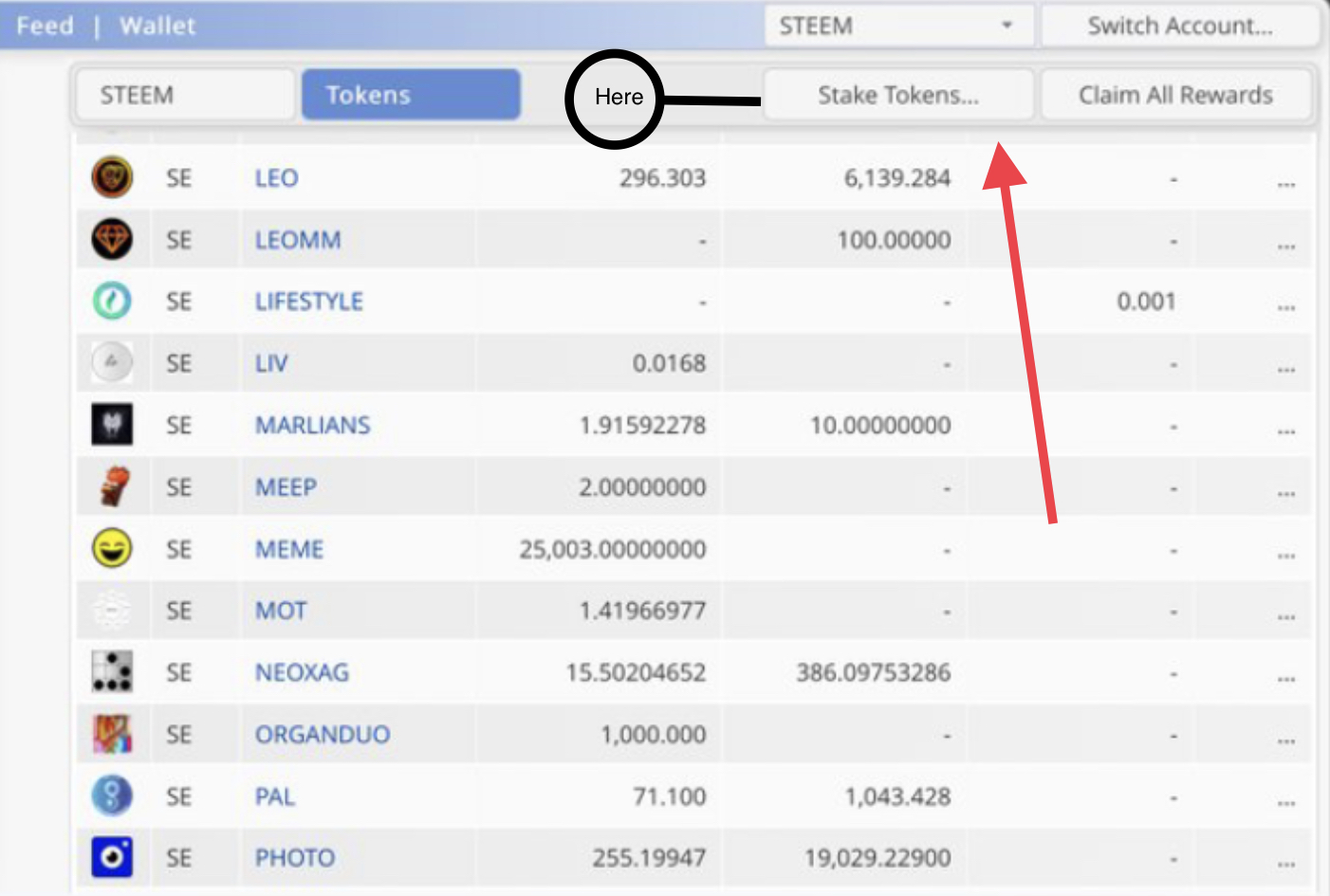Screen dimensions: 1330x896
Task: Click the PHOTO camera token icon
Action: pos(112,857)
